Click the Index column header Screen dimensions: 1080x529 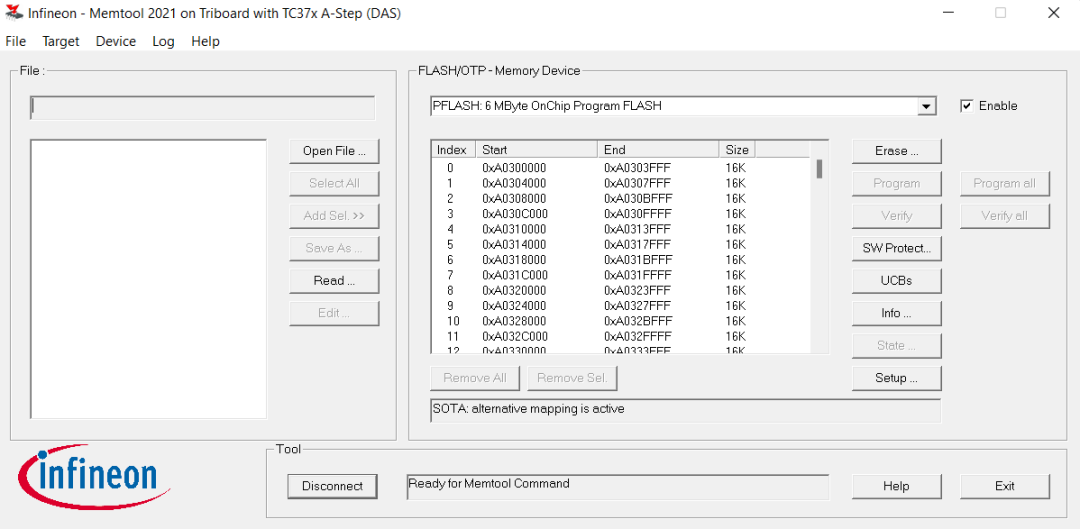click(453, 149)
